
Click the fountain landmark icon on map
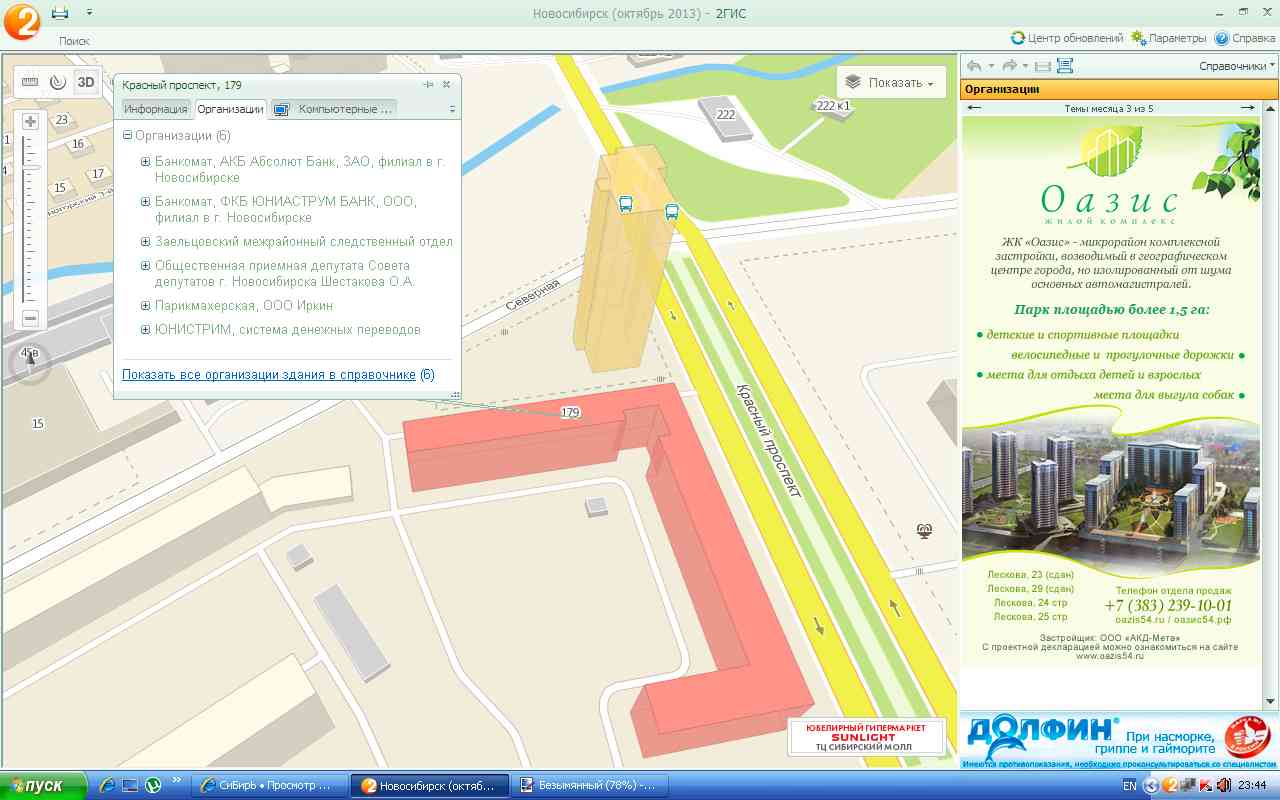point(925,531)
